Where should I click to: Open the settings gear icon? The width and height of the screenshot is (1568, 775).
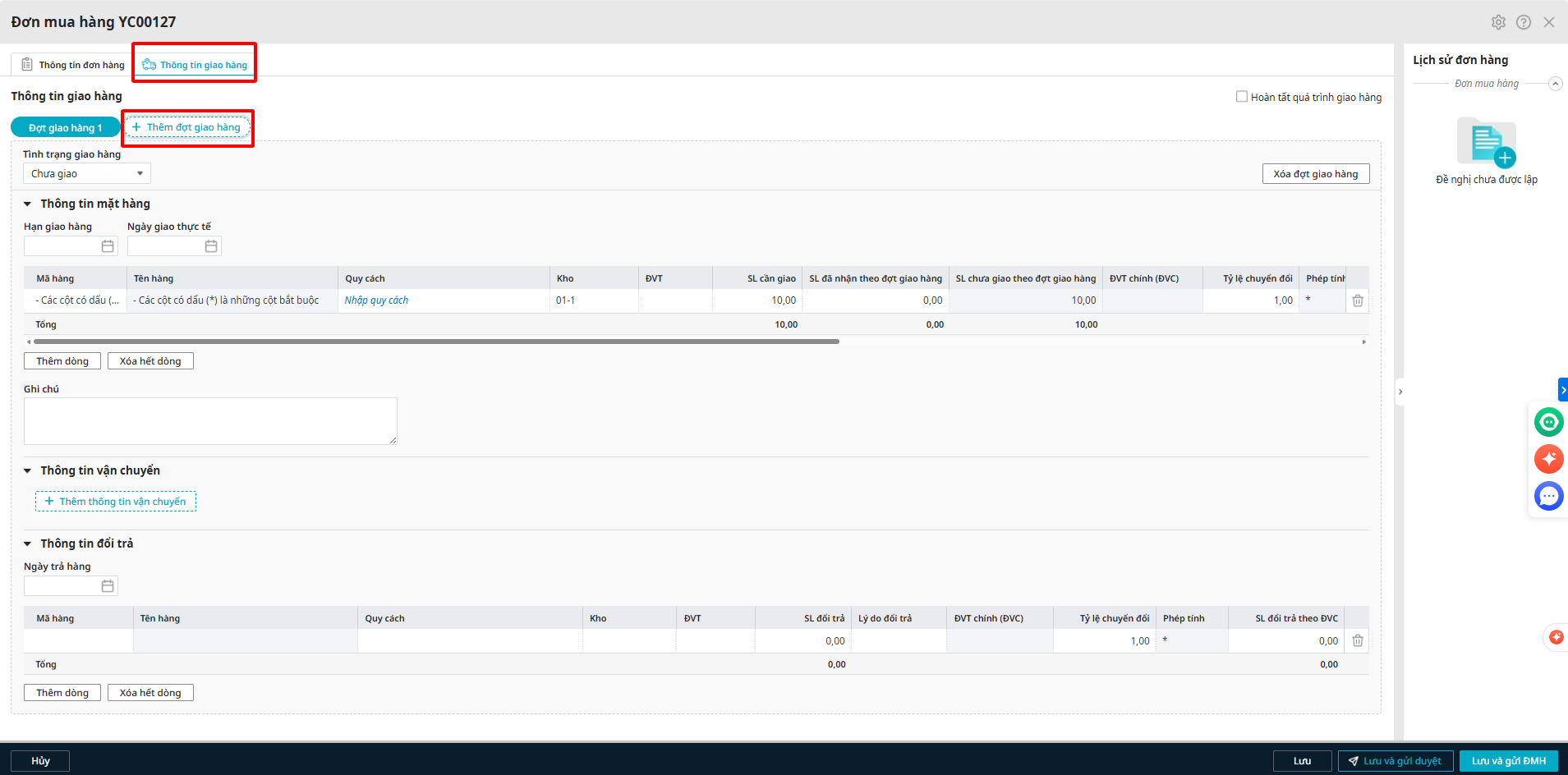[1498, 22]
